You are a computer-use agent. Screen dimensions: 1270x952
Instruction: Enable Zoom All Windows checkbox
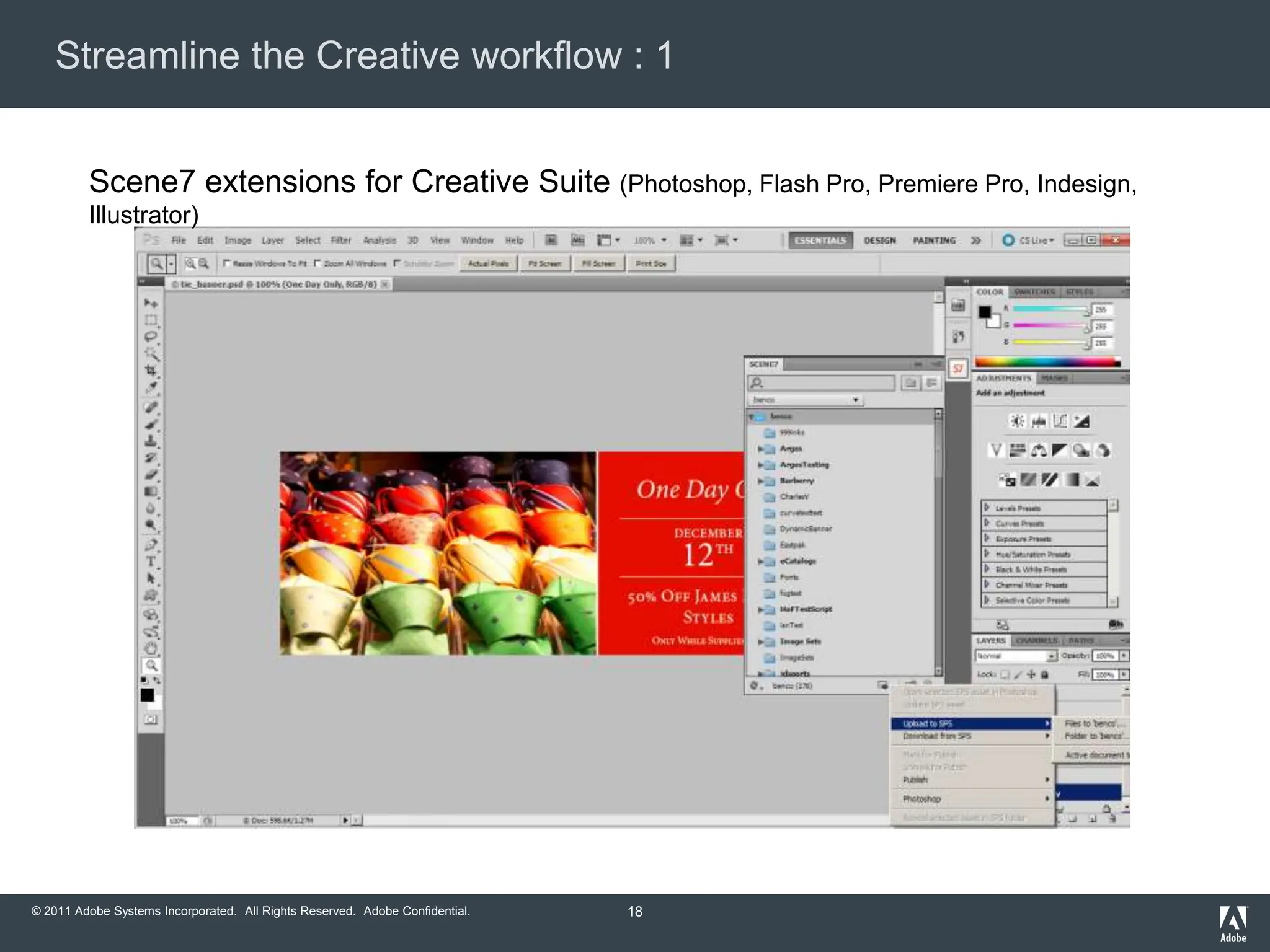(x=317, y=263)
